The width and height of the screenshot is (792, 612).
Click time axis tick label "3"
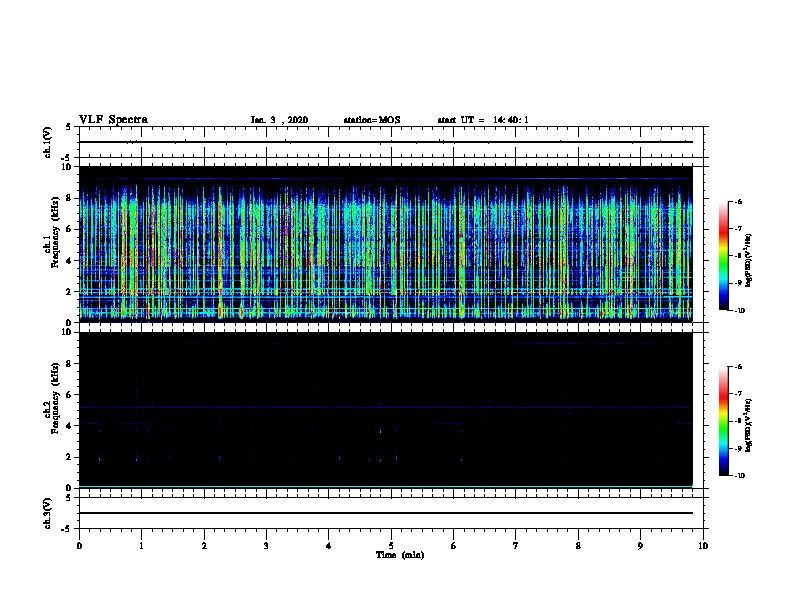click(x=266, y=546)
